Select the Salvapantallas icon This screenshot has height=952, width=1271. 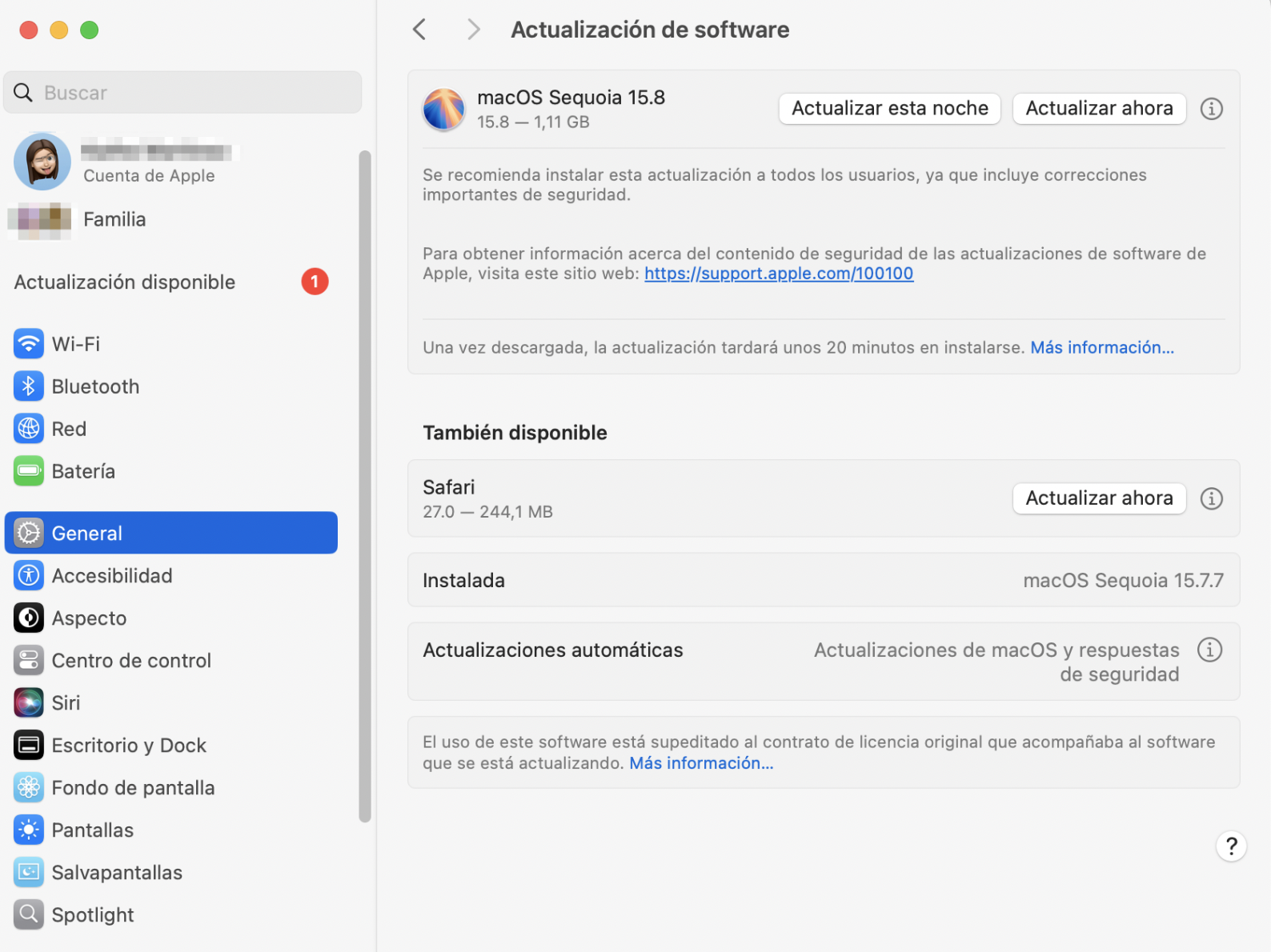pos(29,872)
